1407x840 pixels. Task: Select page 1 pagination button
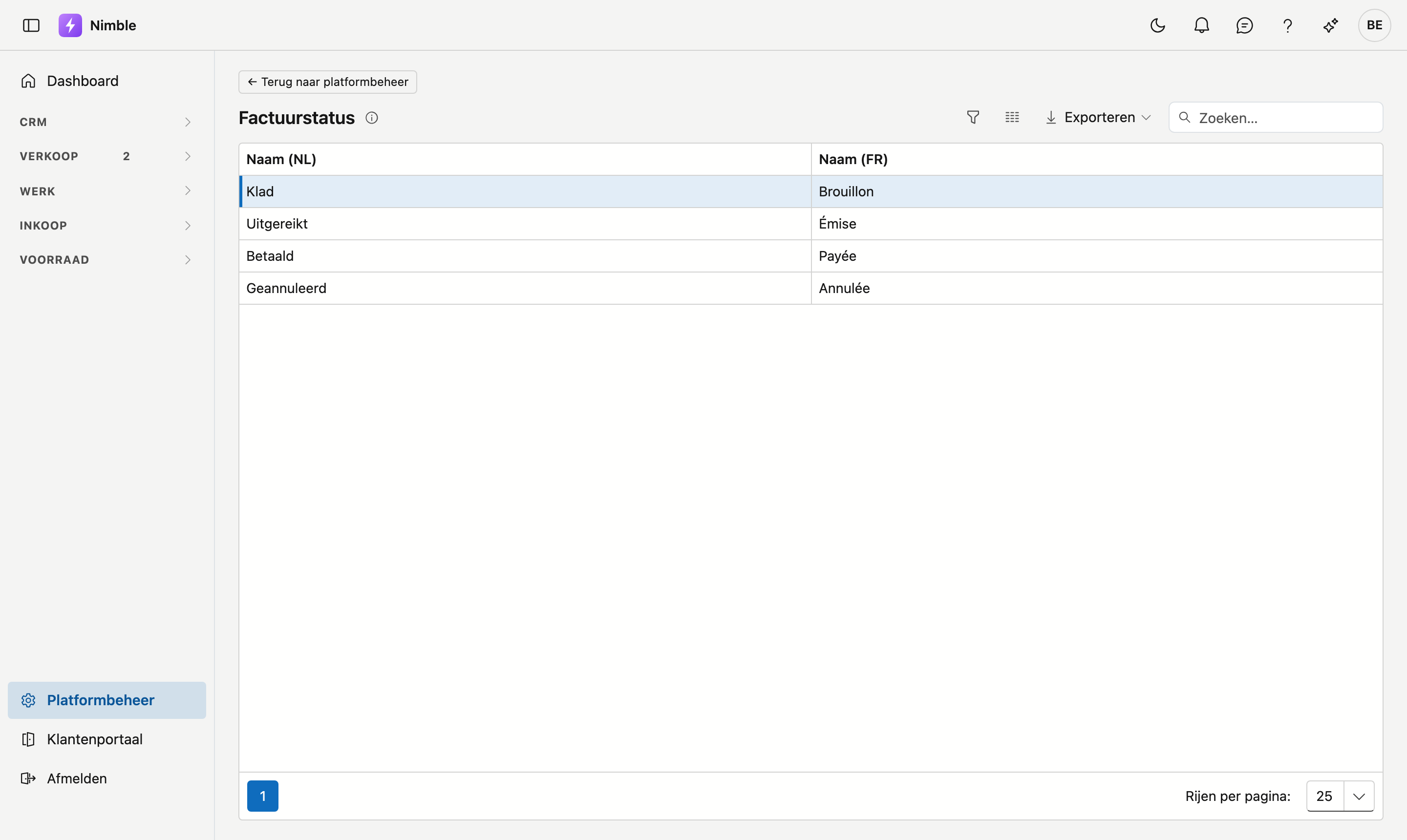263,796
